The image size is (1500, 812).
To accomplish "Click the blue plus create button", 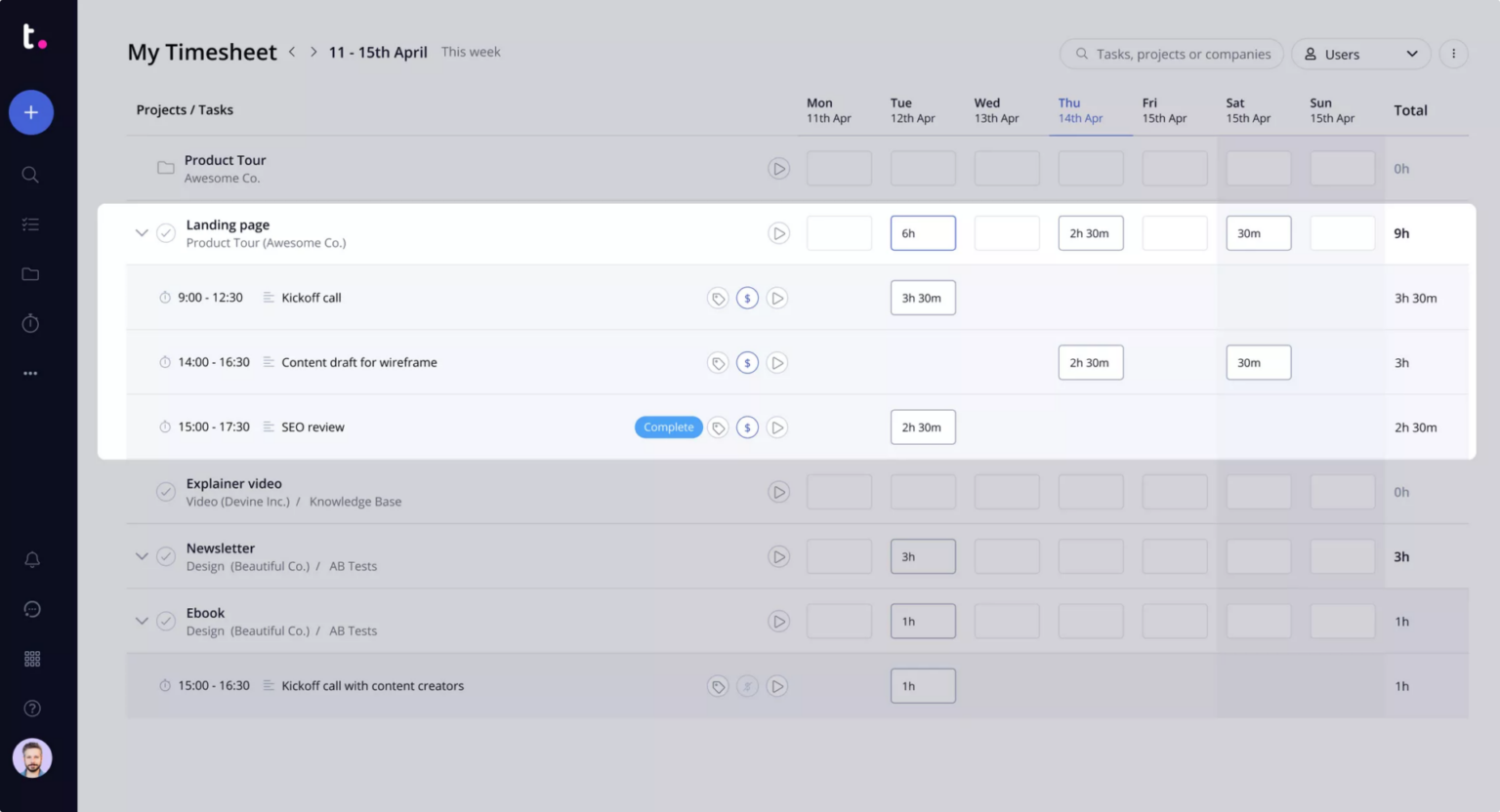I will click(x=30, y=112).
